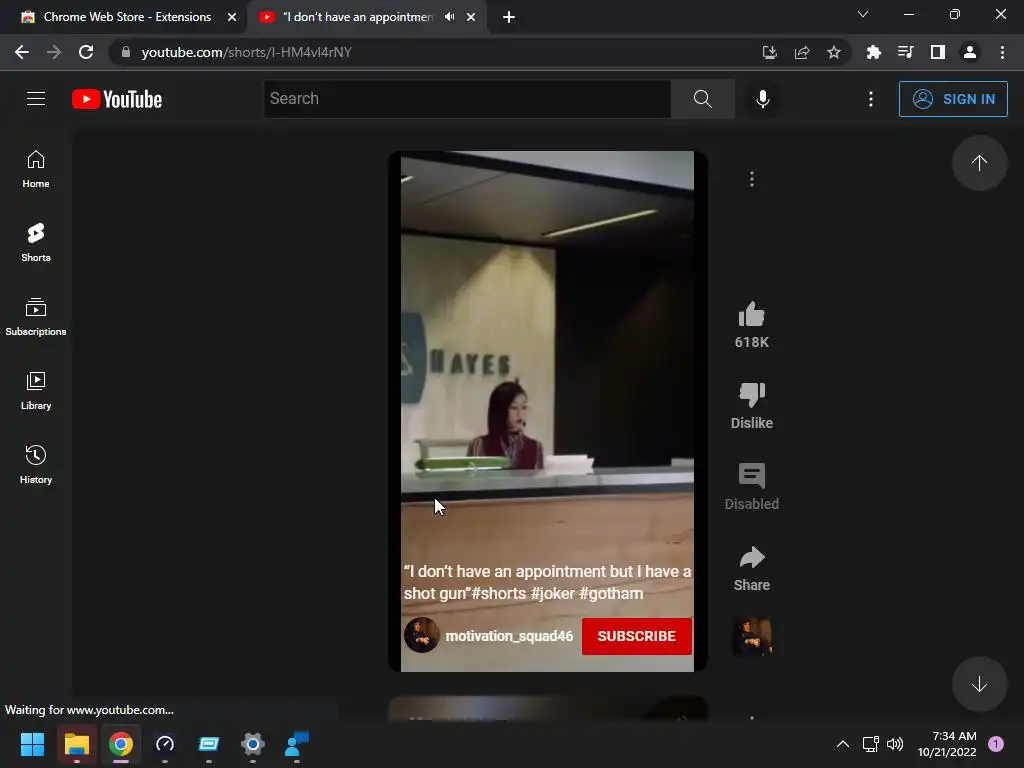The image size is (1024, 768).
Task: Open the Windows Start menu
Action: pos(32,744)
